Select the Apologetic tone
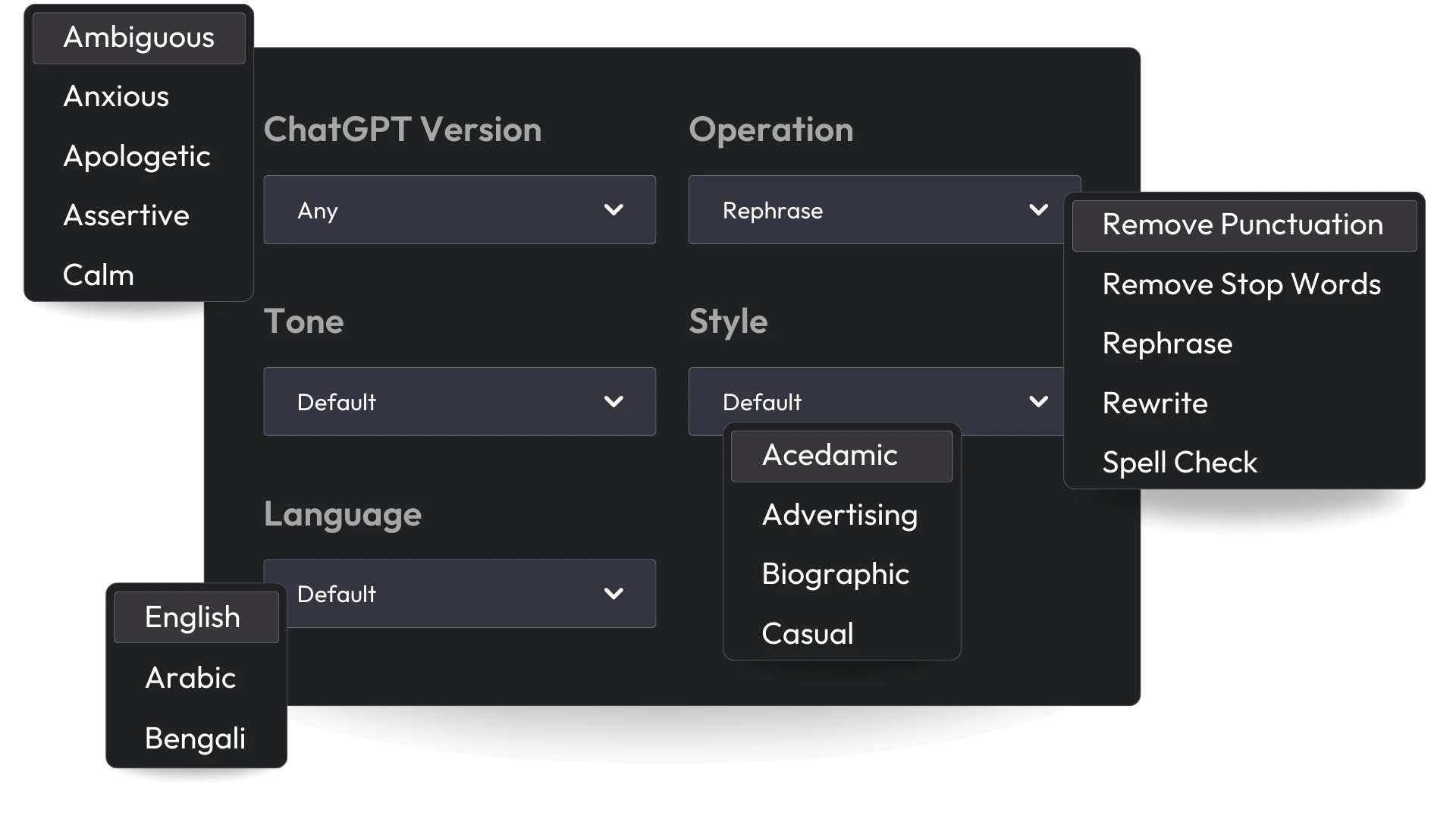 click(x=136, y=157)
